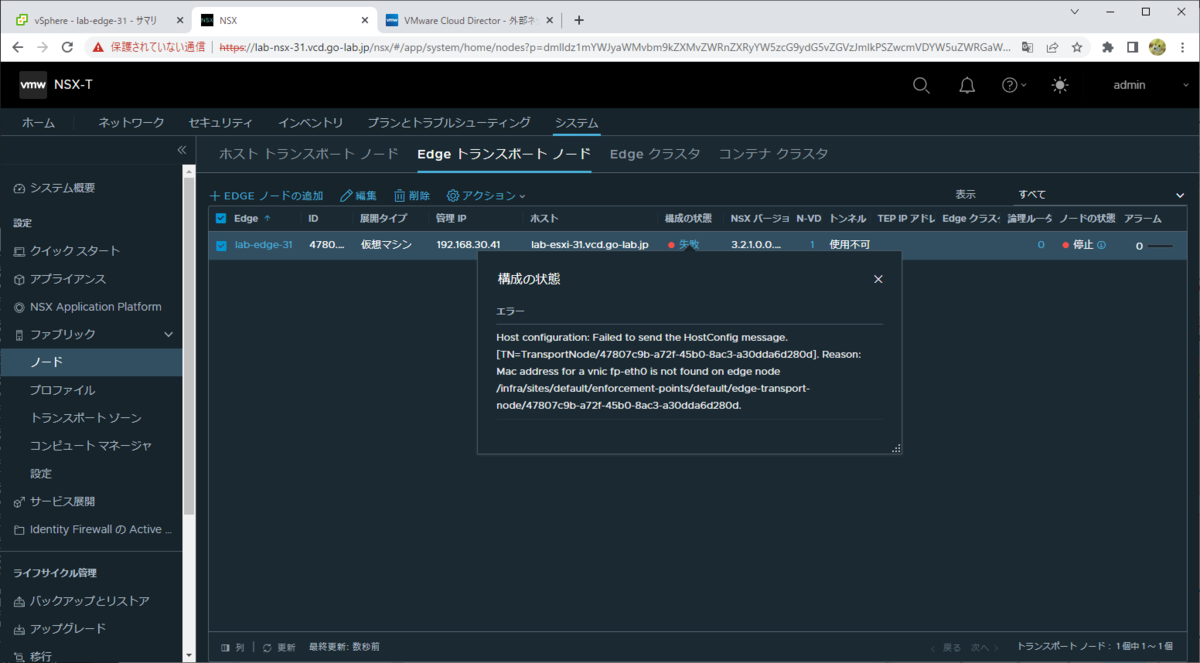Collapse the left sidebar with double chevron

(x=182, y=150)
